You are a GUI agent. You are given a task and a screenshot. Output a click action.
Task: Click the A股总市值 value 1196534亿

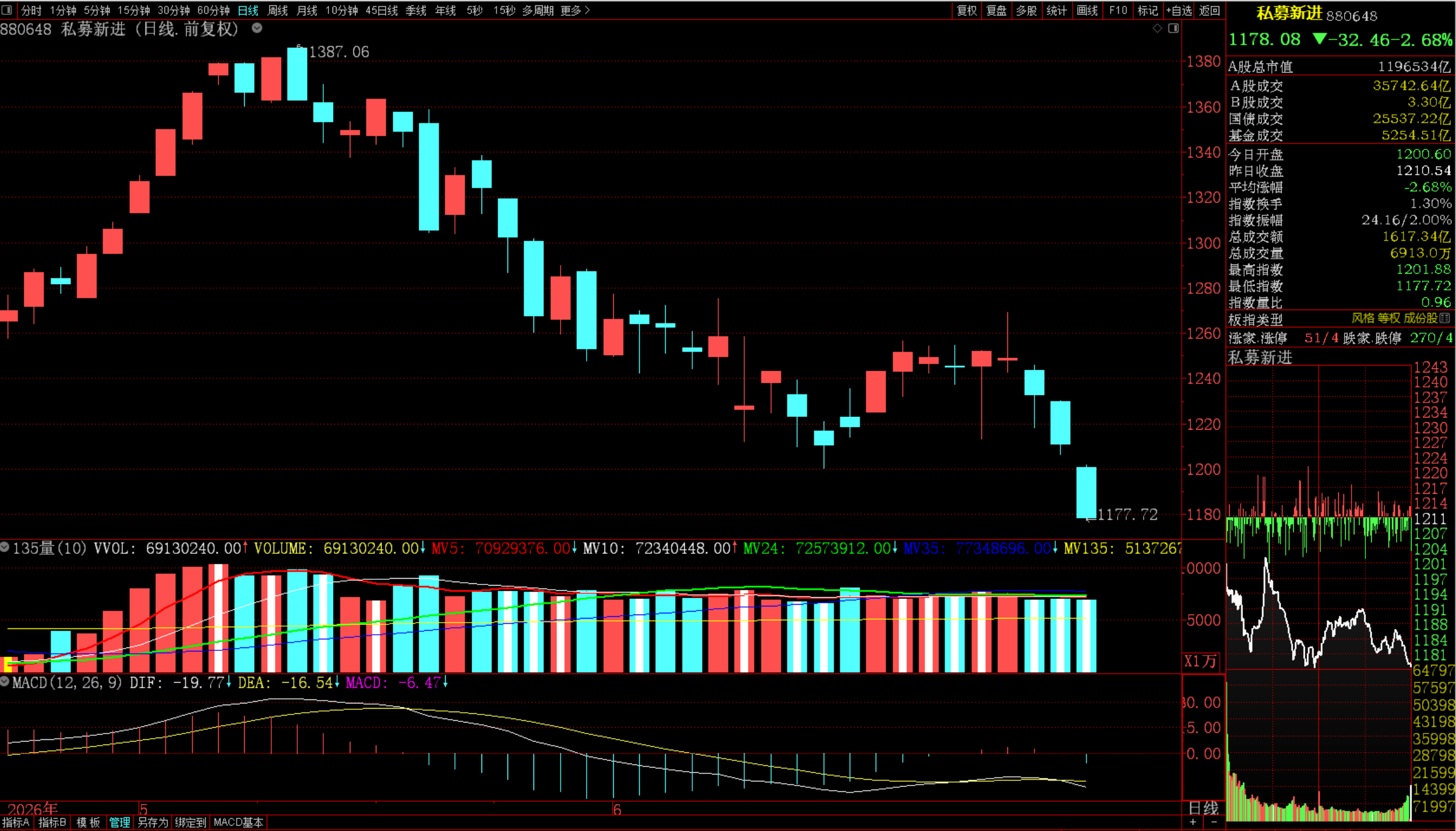(x=1414, y=67)
